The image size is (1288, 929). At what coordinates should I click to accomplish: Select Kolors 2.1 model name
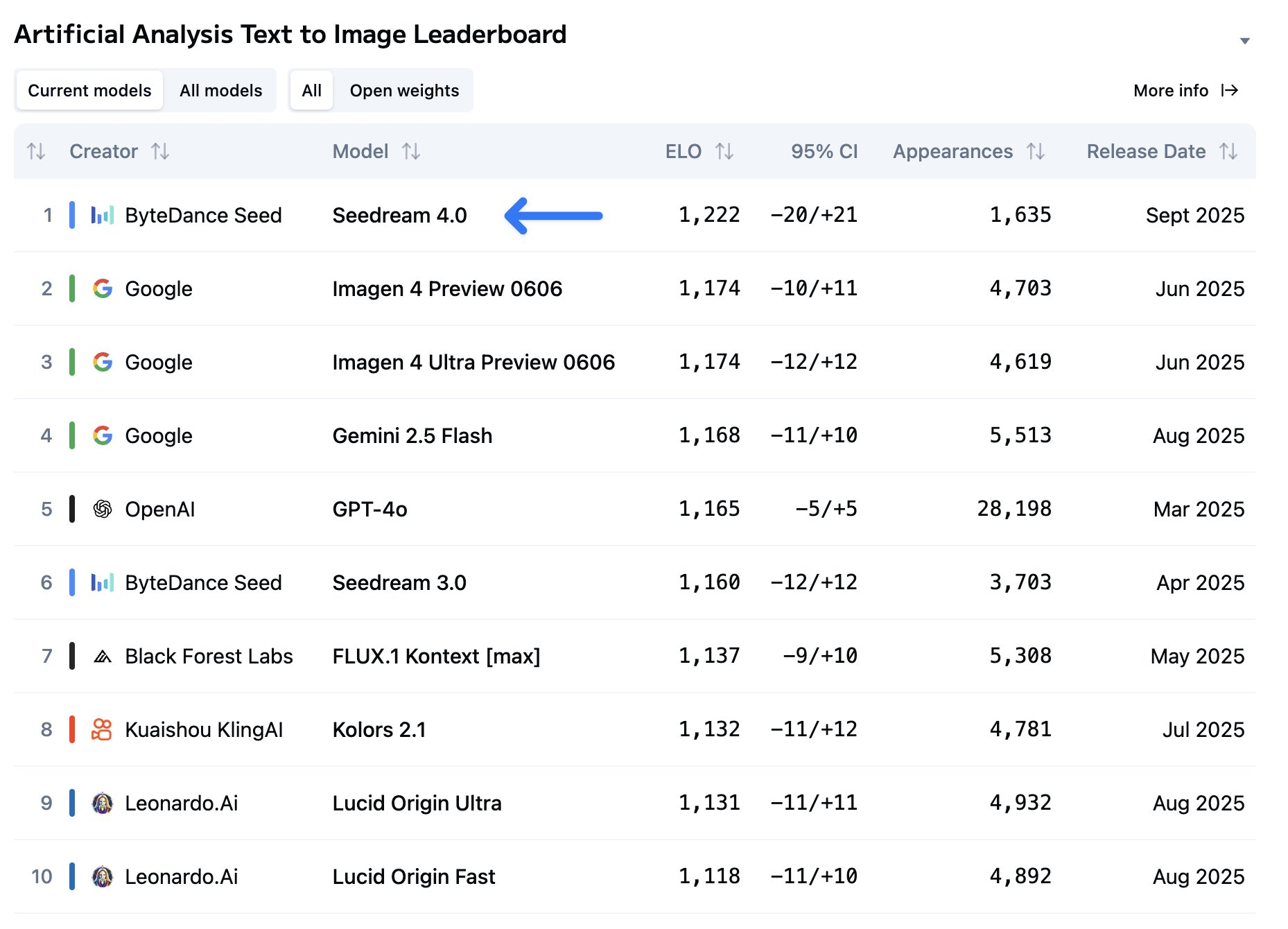pos(379,730)
